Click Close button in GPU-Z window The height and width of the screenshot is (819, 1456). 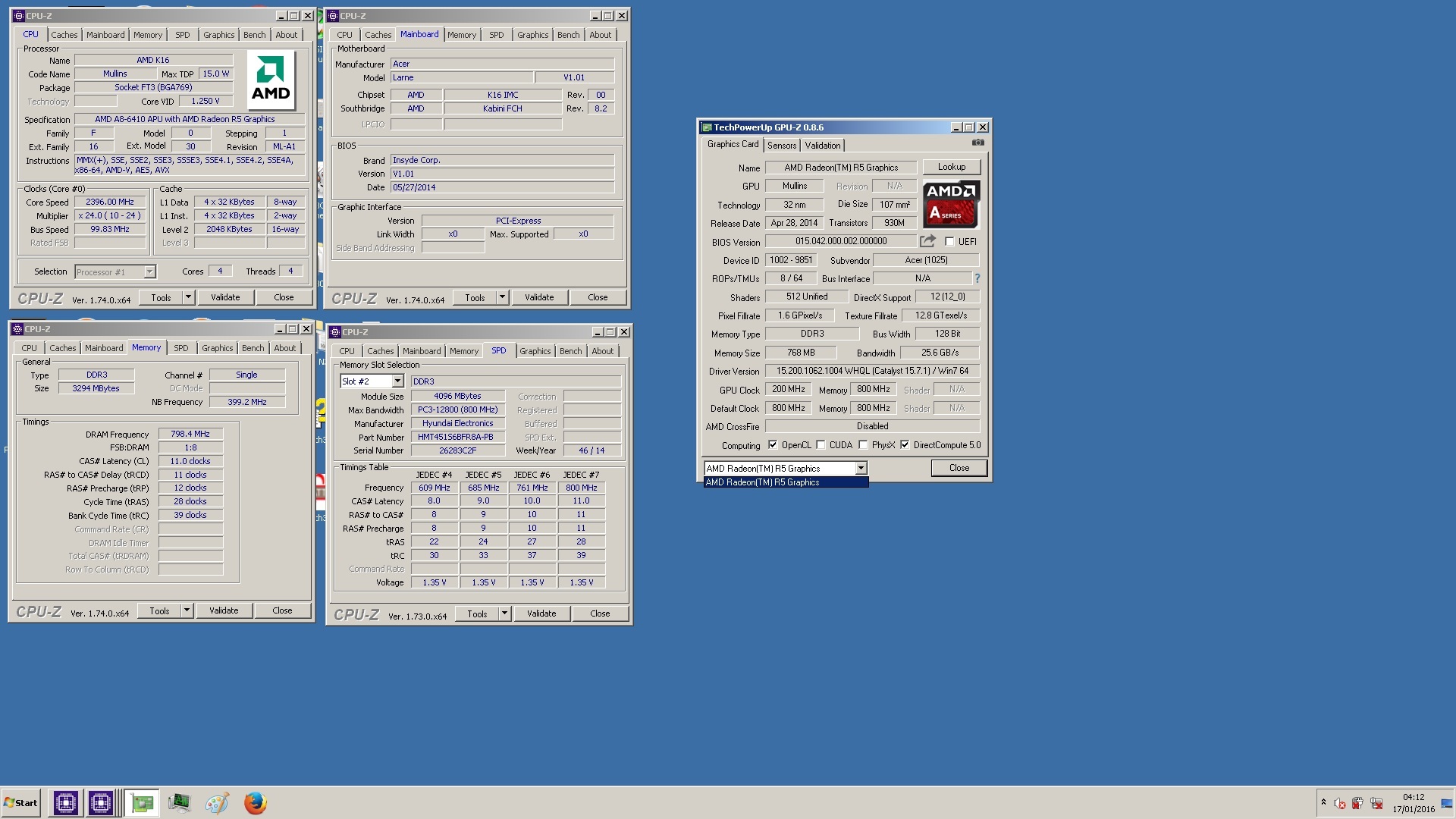pyautogui.click(x=959, y=468)
